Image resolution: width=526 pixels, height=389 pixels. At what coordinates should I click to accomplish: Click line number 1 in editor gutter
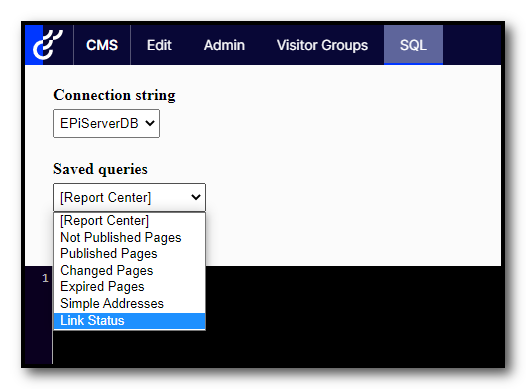[46, 278]
